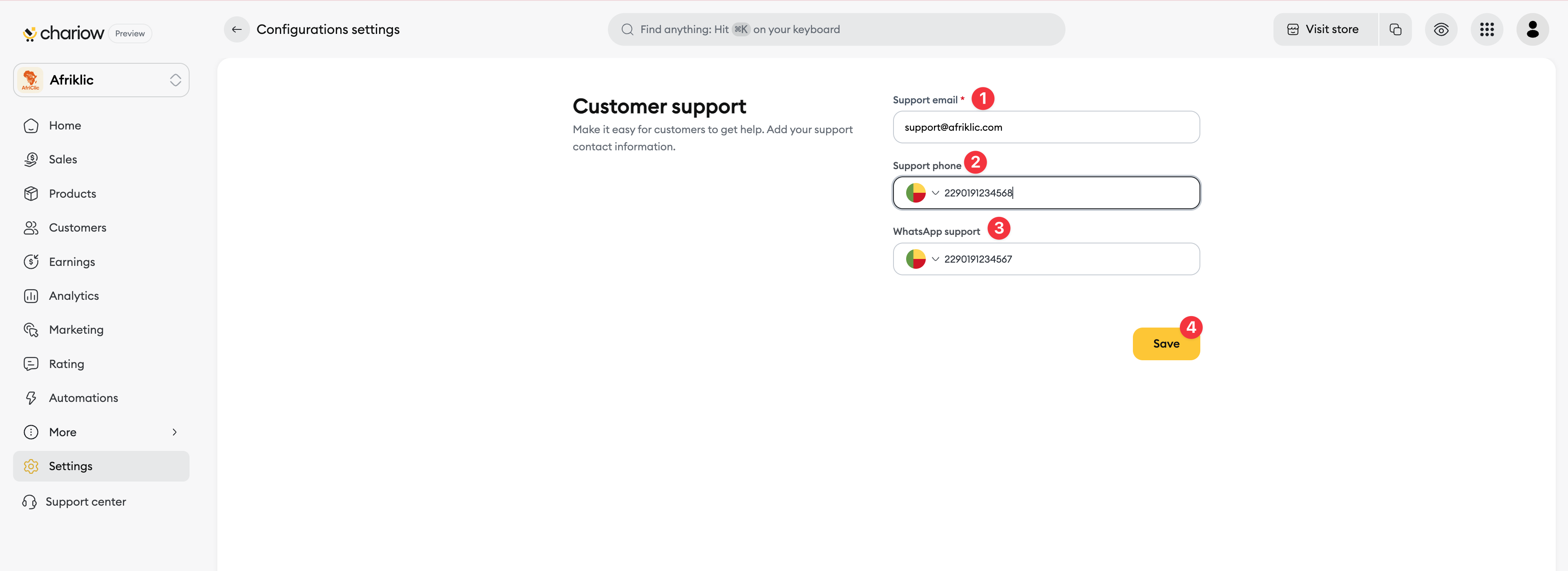Image resolution: width=1568 pixels, height=571 pixels.
Task: Click the Support email input field
Action: [x=1046, y=127]
